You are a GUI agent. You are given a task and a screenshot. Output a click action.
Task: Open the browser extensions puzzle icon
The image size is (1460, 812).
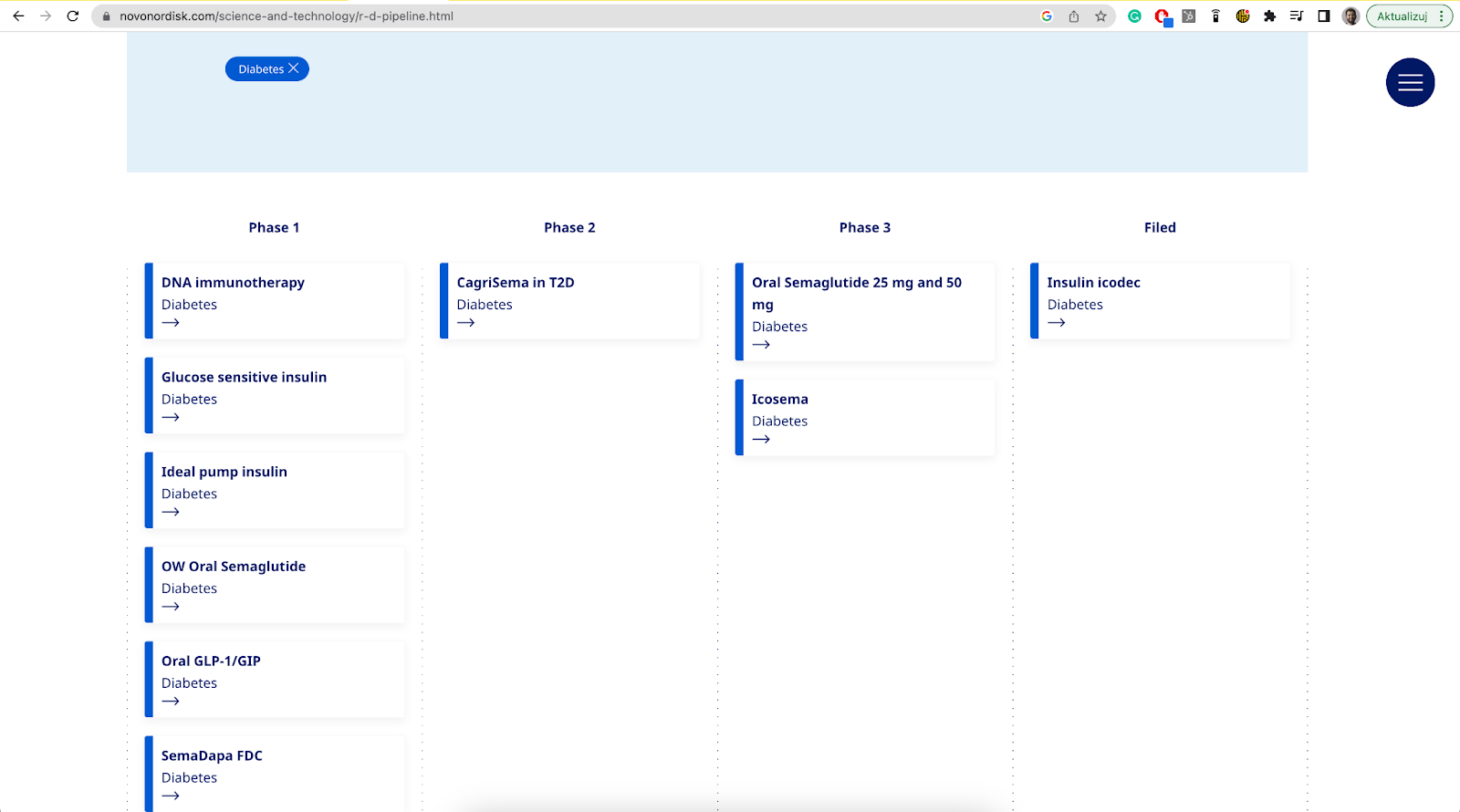[1269, 16]
